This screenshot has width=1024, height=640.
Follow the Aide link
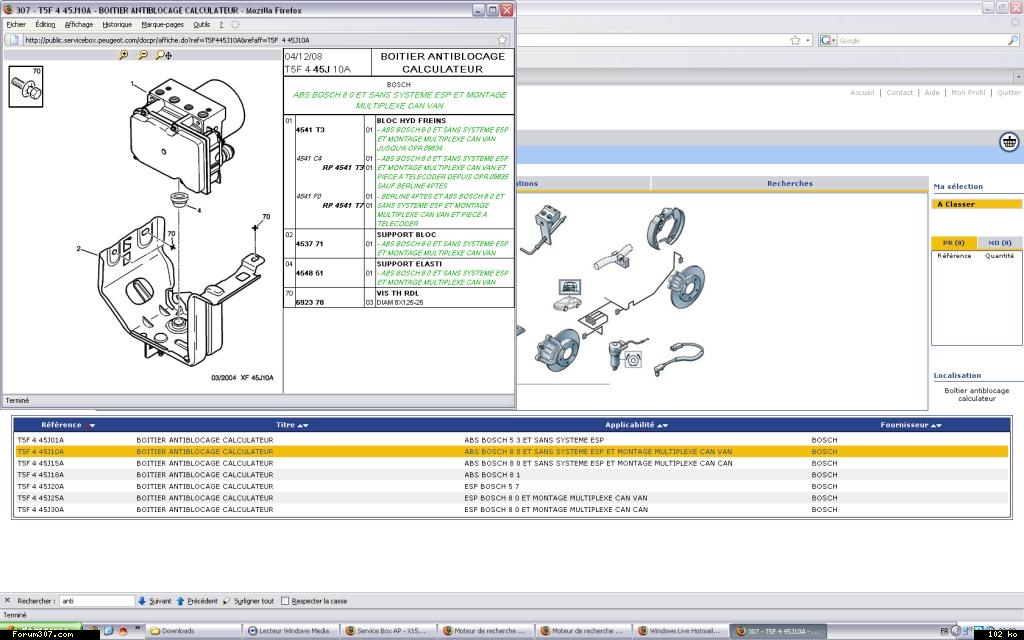[x=932, y=93]
